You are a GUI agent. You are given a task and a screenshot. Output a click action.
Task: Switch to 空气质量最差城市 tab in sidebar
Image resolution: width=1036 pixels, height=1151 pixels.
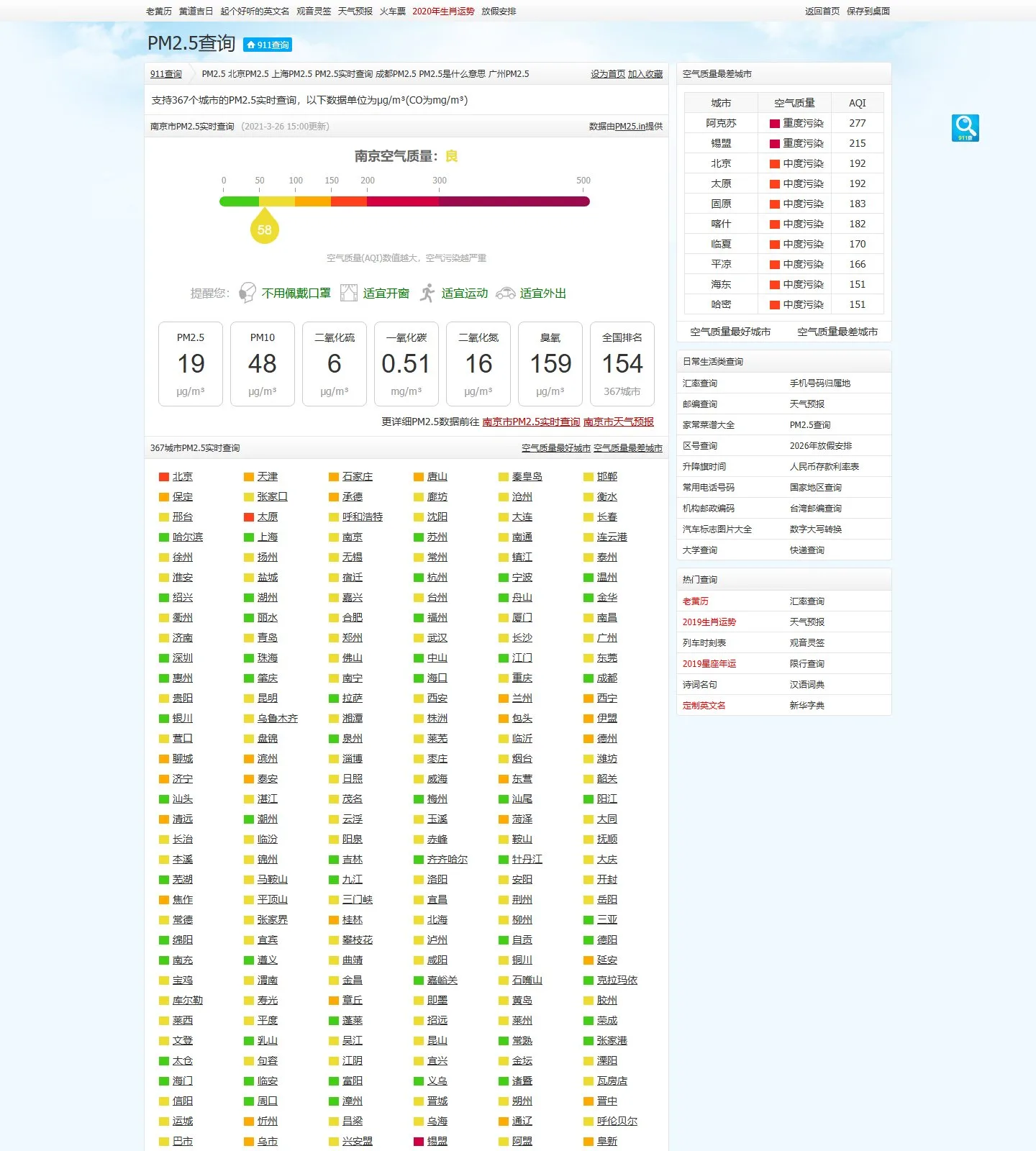coord(837,332)
